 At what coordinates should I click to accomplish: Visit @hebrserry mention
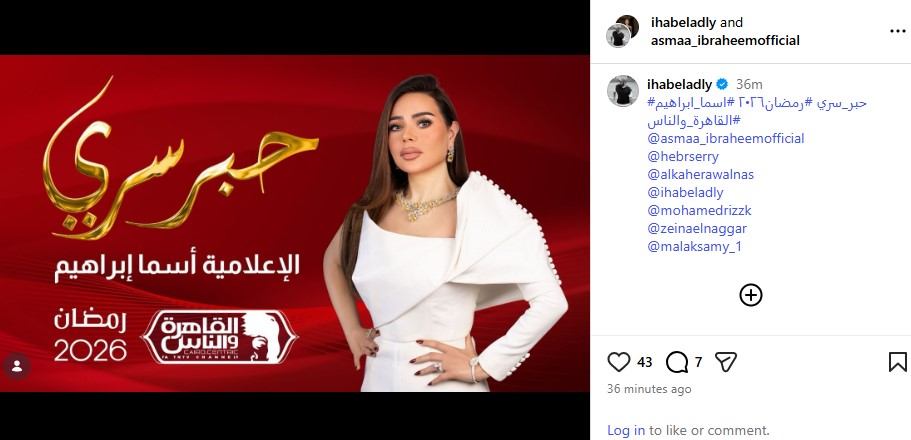click(x=683, y=156)
